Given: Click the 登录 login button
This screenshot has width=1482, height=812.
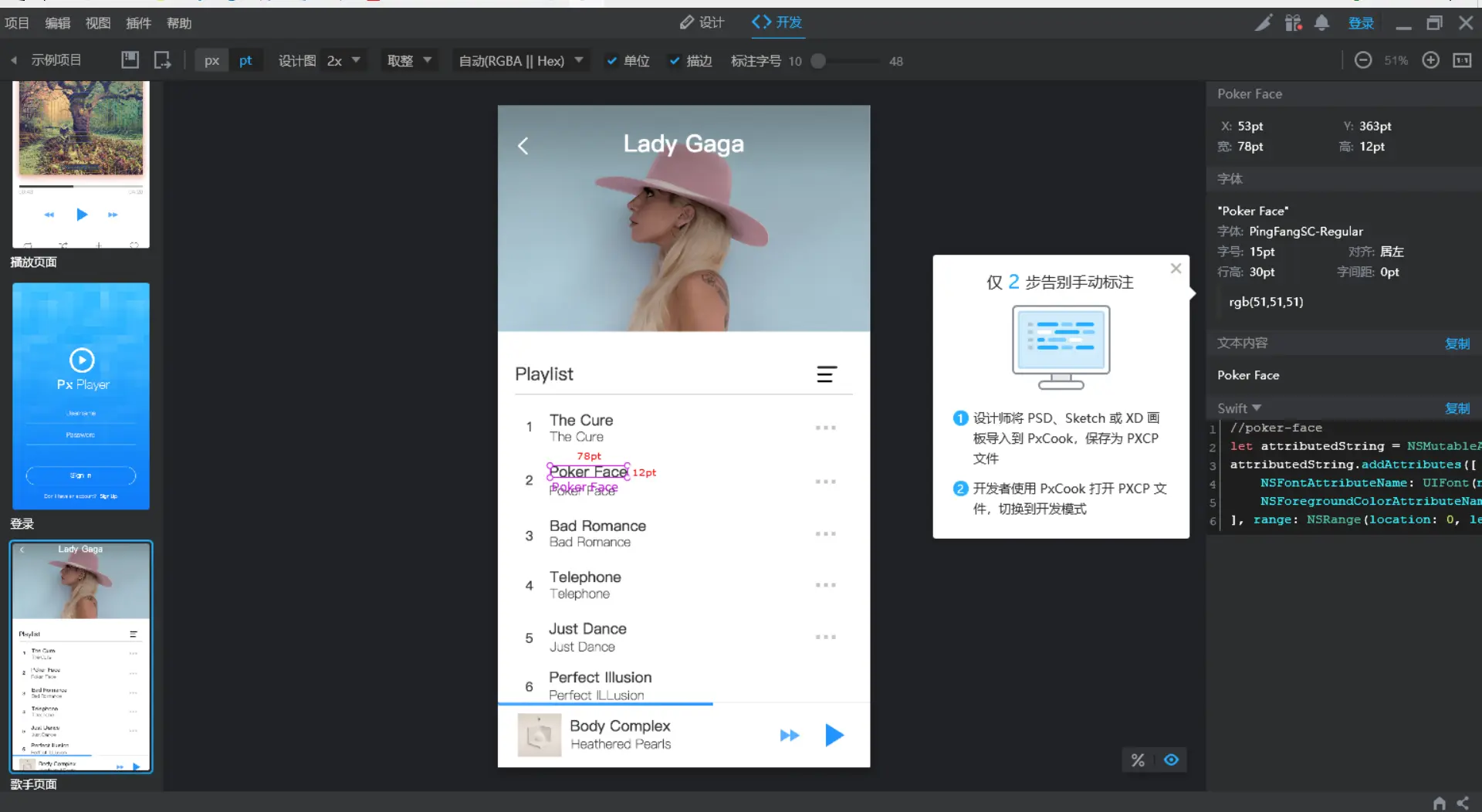Looking at the screenshot, I should coord(1361,23).
